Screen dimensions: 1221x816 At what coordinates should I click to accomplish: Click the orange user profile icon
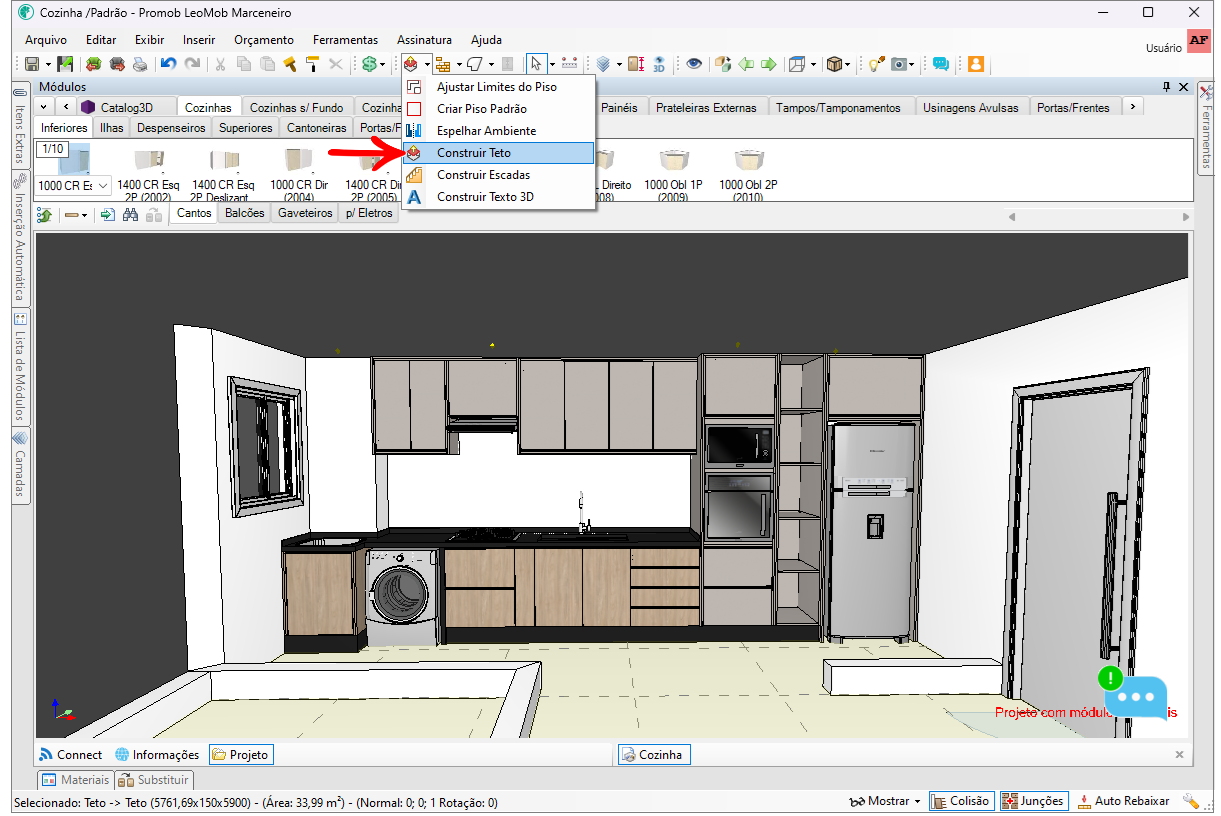tap(976, 64)
